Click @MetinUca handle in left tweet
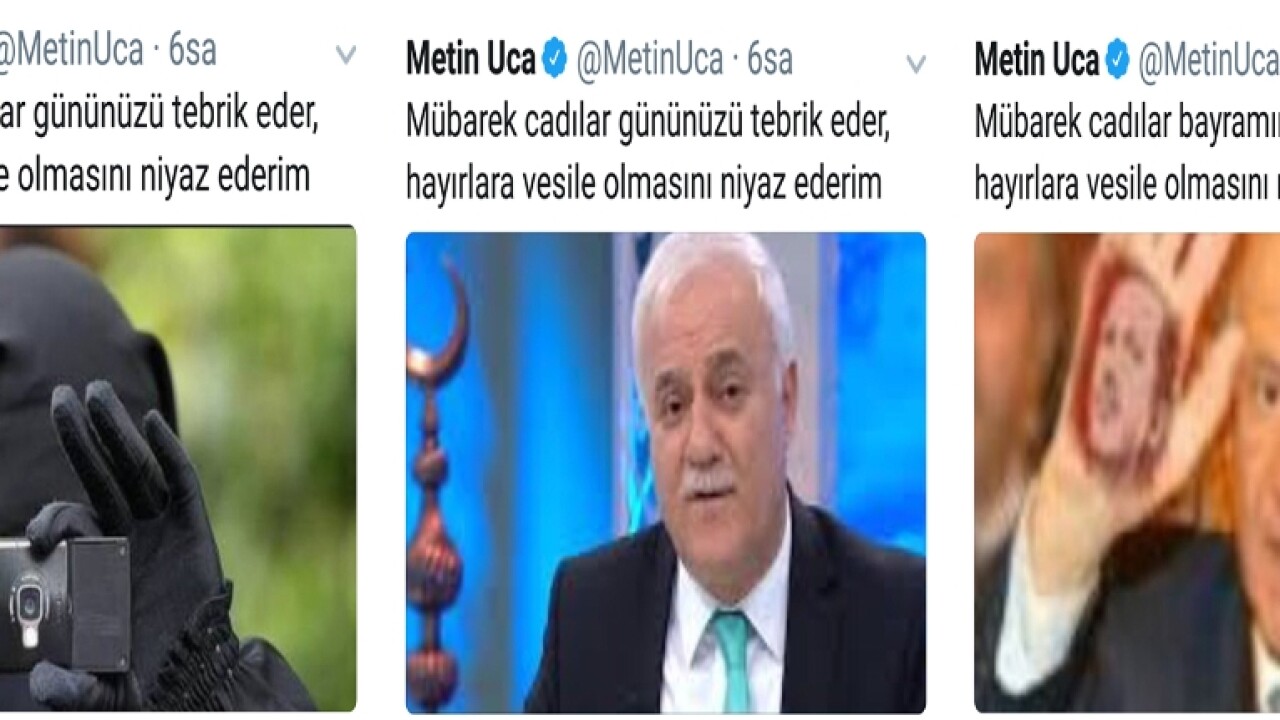This screenshot has width=1280, height=720. pos(72,50)
